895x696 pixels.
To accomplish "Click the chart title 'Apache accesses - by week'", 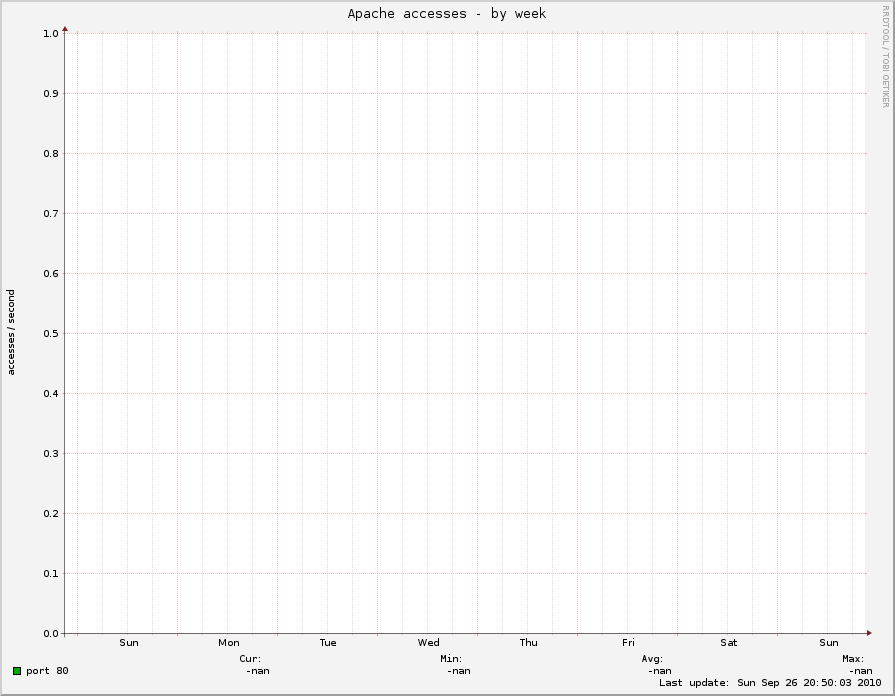I will point(447,14).
